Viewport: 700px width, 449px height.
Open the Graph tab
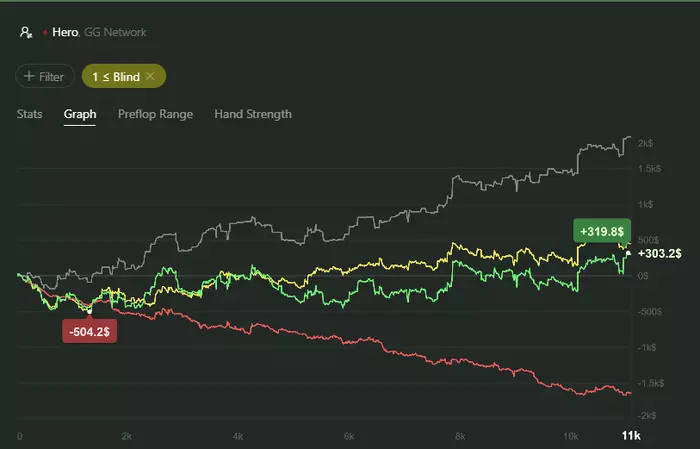click(80, 114)
